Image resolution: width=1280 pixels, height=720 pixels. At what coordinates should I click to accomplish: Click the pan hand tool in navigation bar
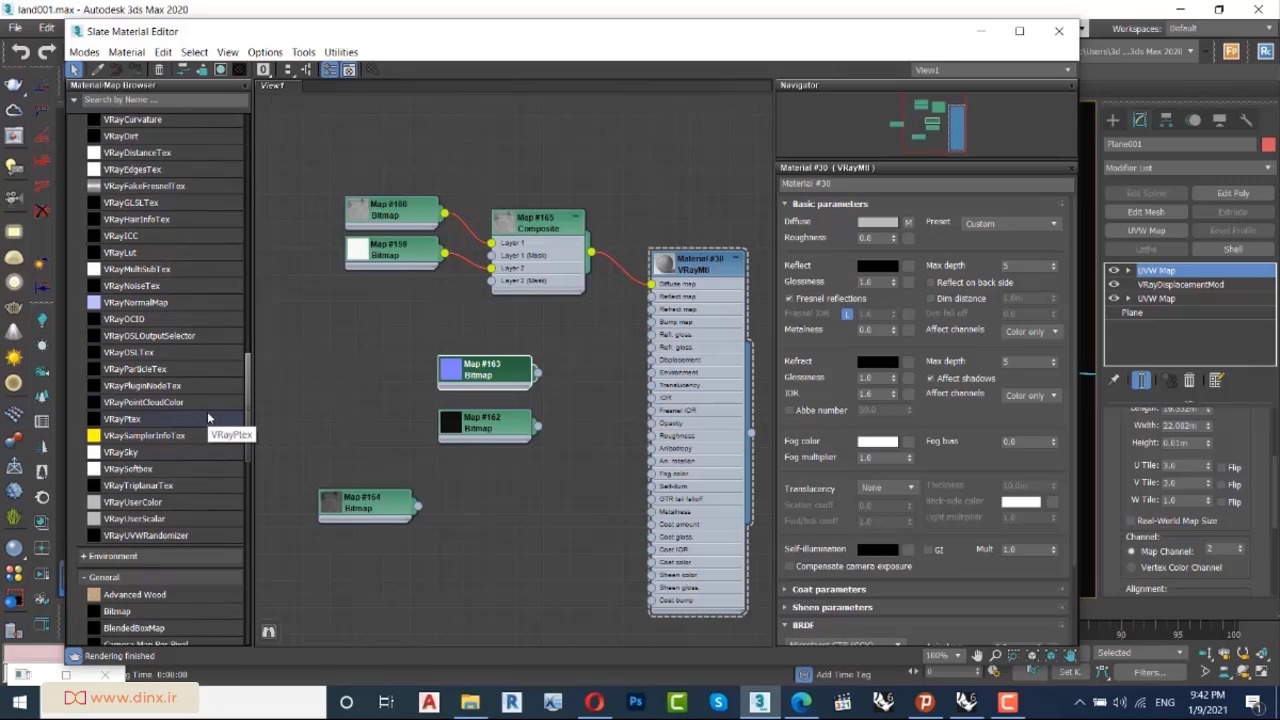pyautogui.click(x=977, y=656)
